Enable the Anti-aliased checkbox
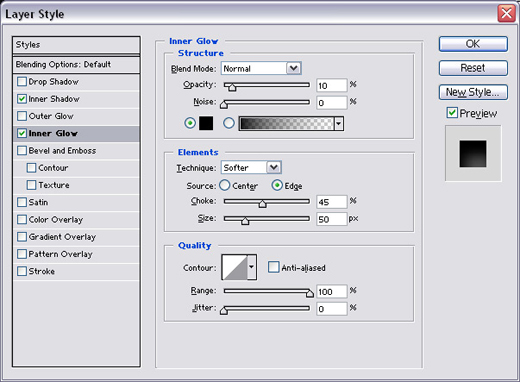Screen dimensions: 520x382 pyautogui.click(x=273, y=267)
